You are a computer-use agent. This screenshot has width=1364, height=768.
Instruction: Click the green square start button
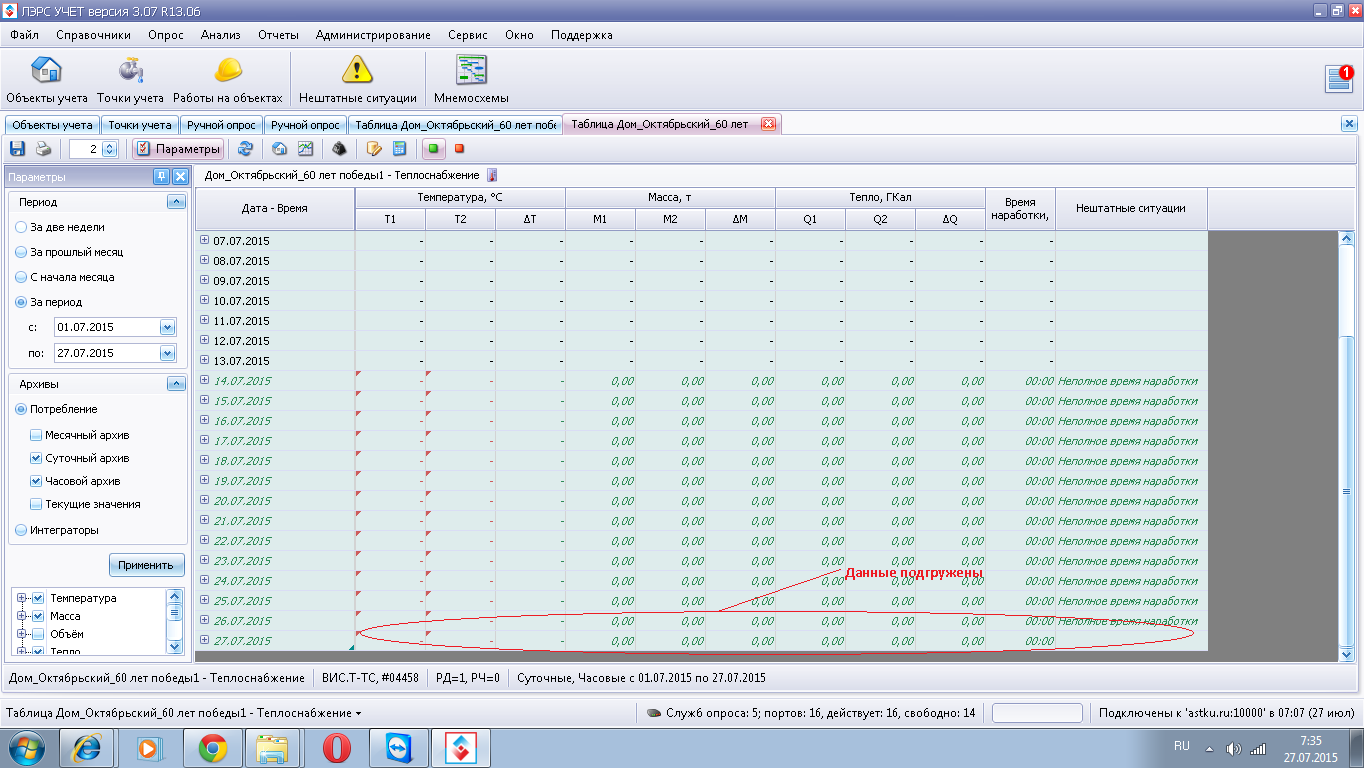click(x=434, y=149)
